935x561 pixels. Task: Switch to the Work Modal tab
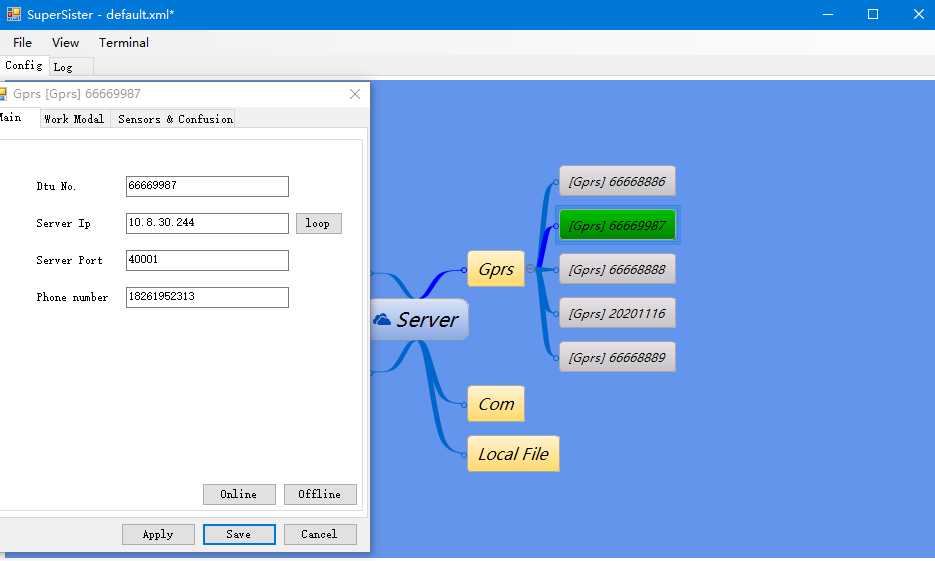(x=74, y=119)
